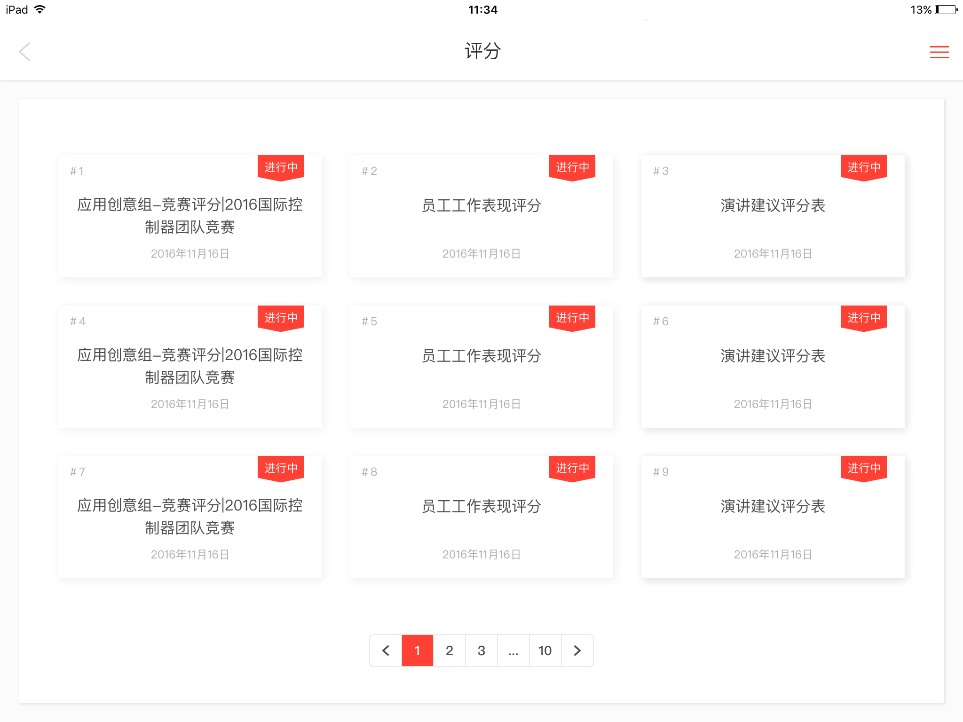Tap the Wi-Fi icon in status bar
Image resolution: width=963 pixels, height=722 pixels.
click(x=40, y=9)
